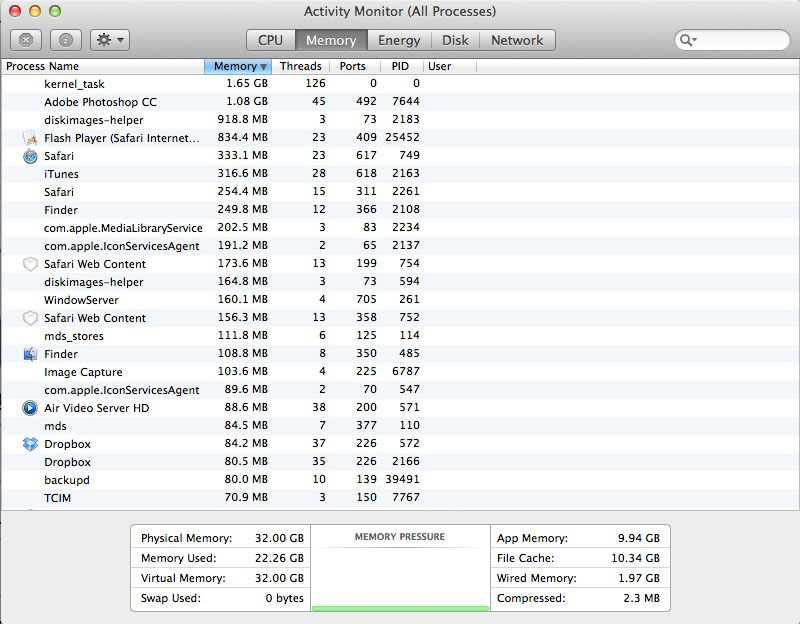Viewport: 800px width, 624px height.
Task: Select the mds process row
Action: [x=400, y=426]
